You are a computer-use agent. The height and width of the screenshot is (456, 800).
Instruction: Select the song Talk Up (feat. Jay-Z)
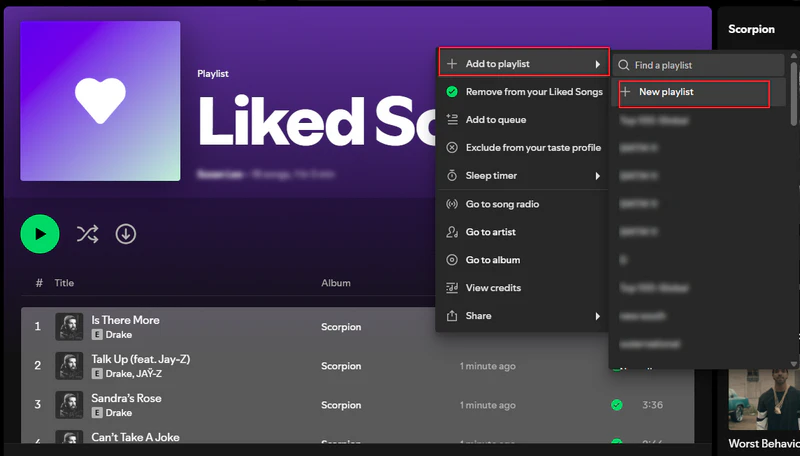coord(141,359)
